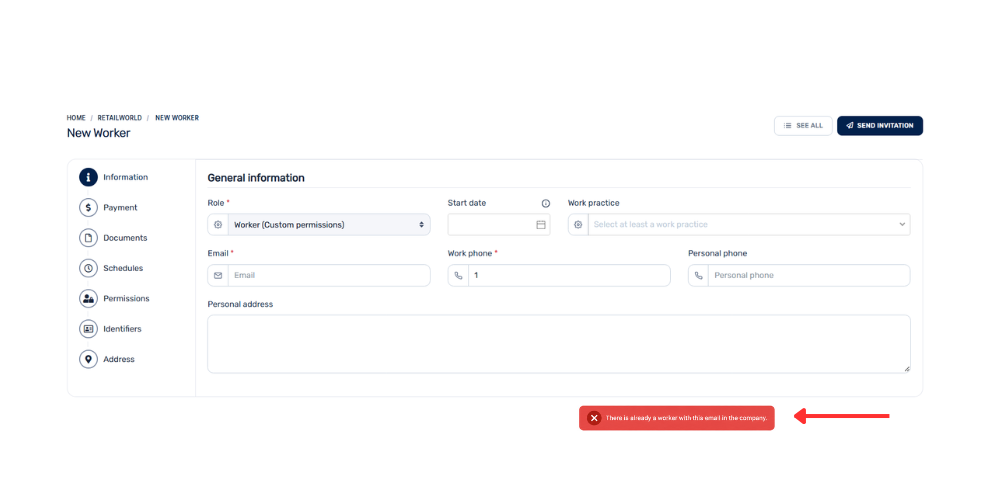
Task: Go to Retailworld breadcrumb
Action: (x=120, y=118)
